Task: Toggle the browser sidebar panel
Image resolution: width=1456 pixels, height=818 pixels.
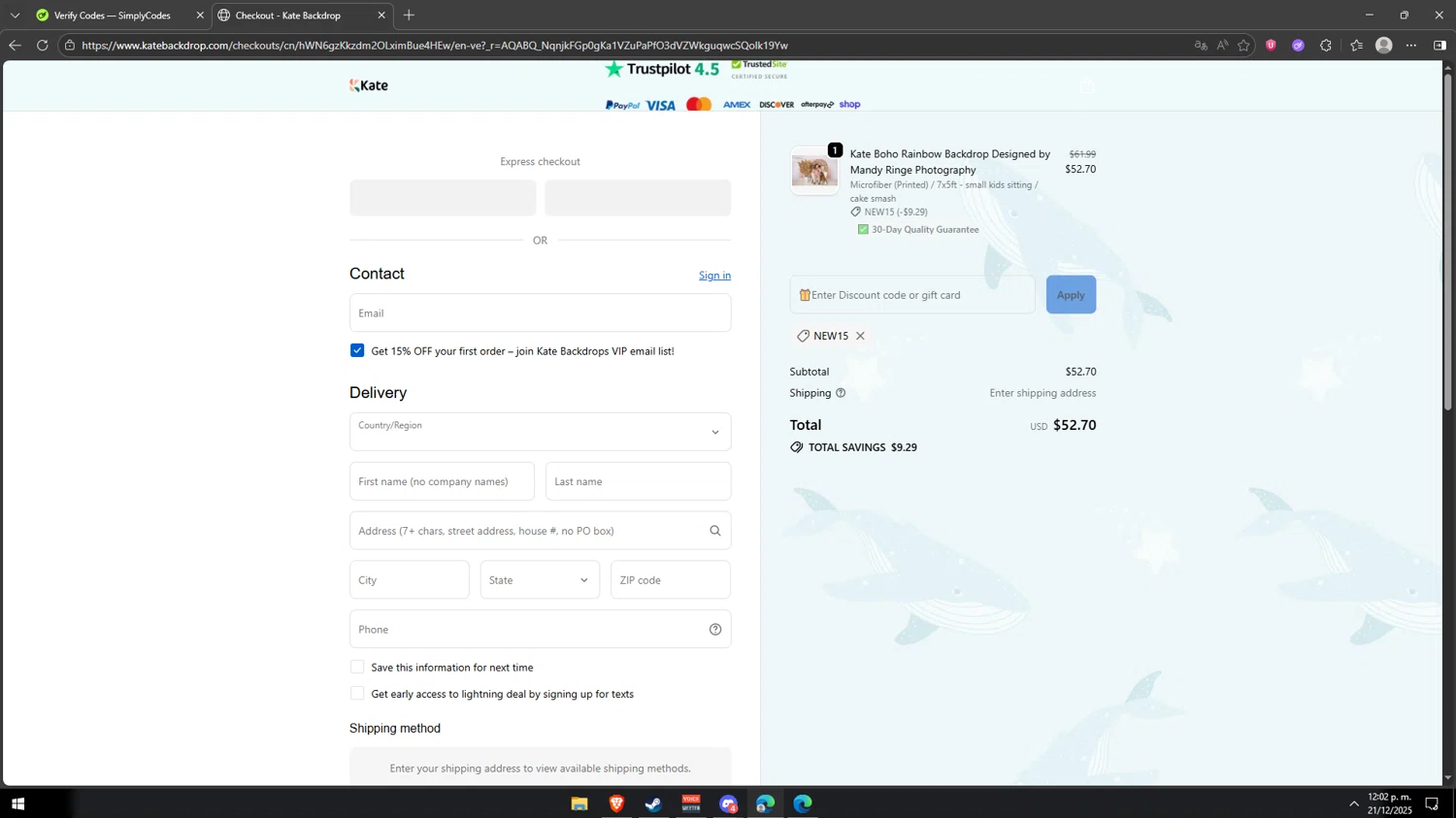Action: pos(1439,46)
